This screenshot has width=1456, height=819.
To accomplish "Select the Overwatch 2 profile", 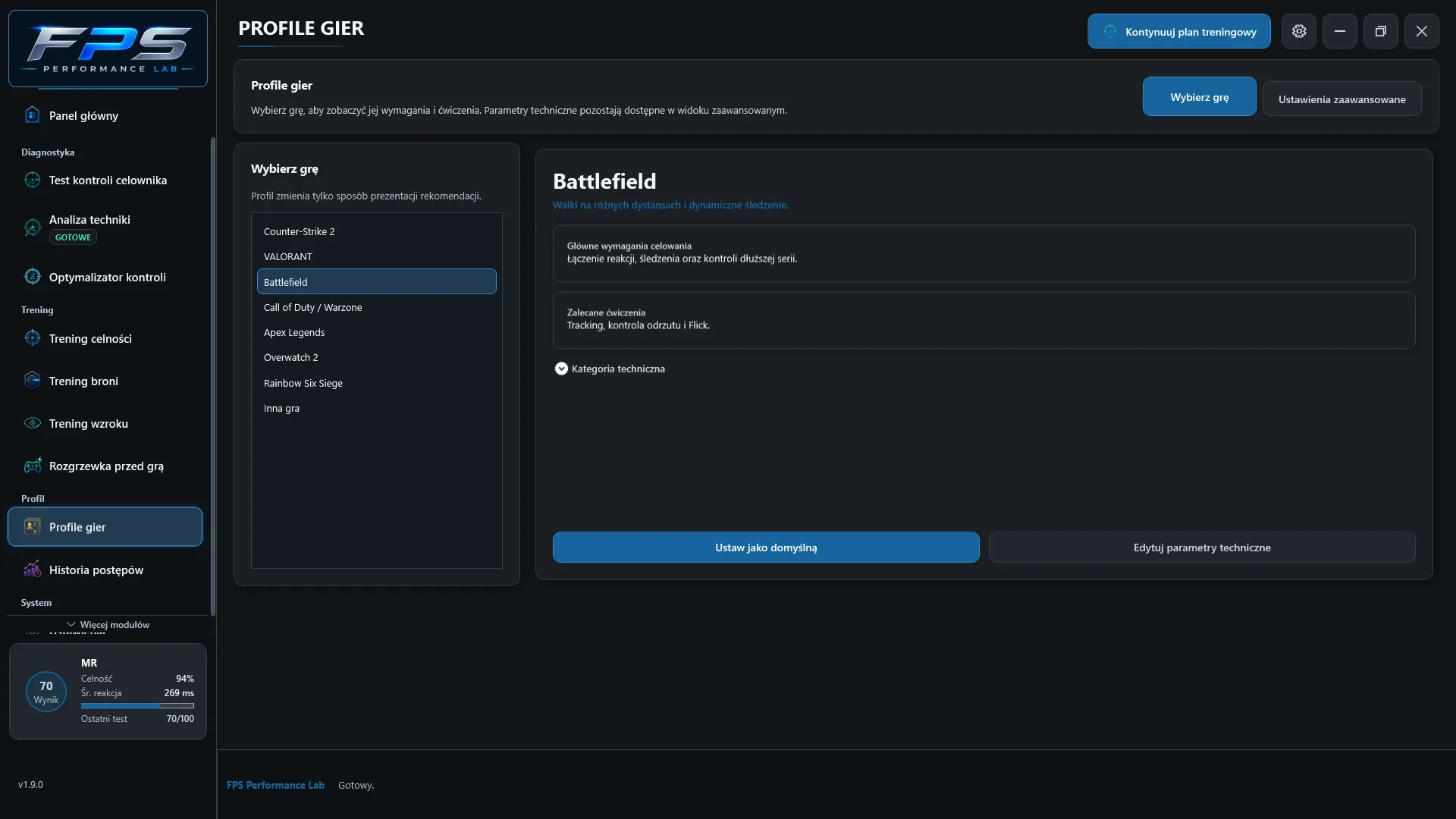I will [x=376, y=357].
